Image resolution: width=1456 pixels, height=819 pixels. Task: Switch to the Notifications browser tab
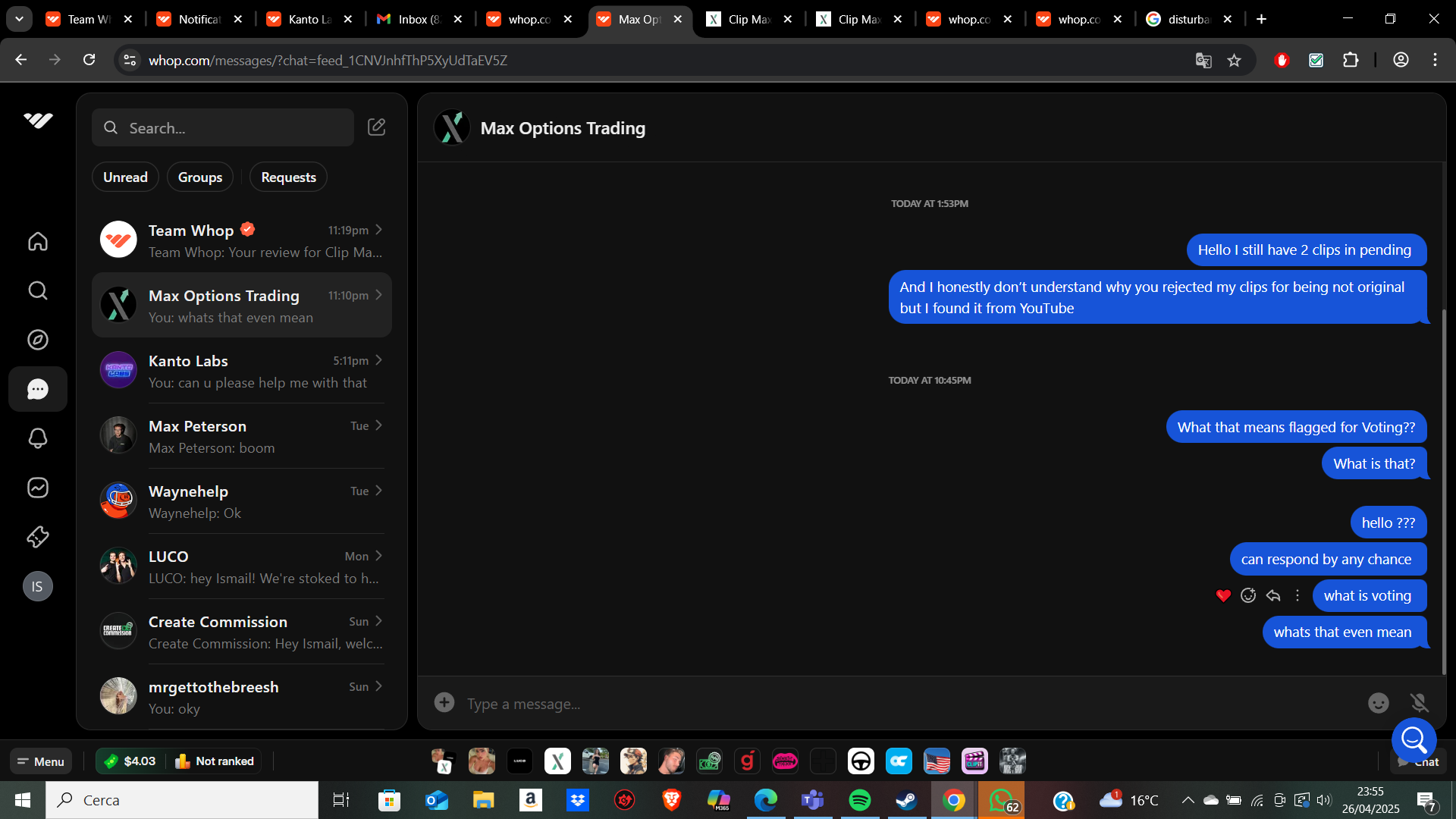coord(199,19)
